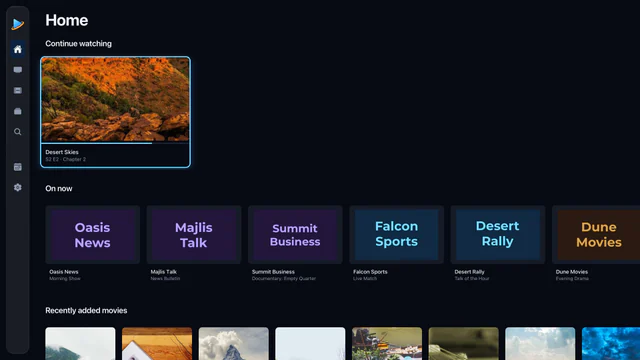Open Settings via the gear icon
The image size is (640, 360).
(18, 187)
